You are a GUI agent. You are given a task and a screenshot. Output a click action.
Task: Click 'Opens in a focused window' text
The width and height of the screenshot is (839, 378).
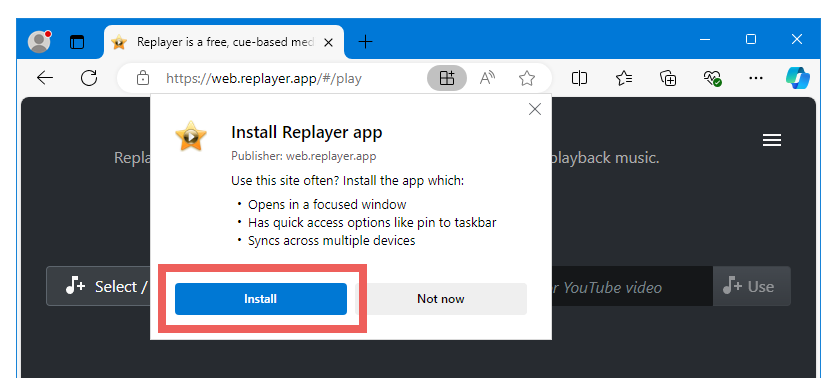pos(327,205)
